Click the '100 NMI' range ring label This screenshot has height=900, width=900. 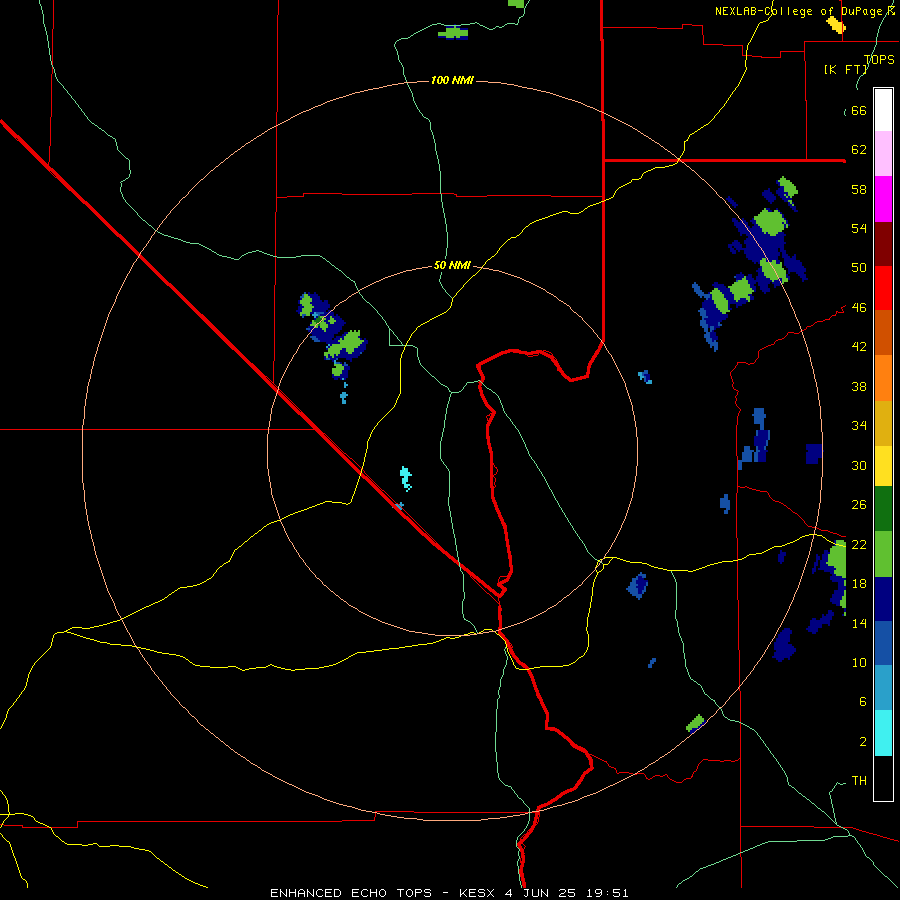[452, 80]
